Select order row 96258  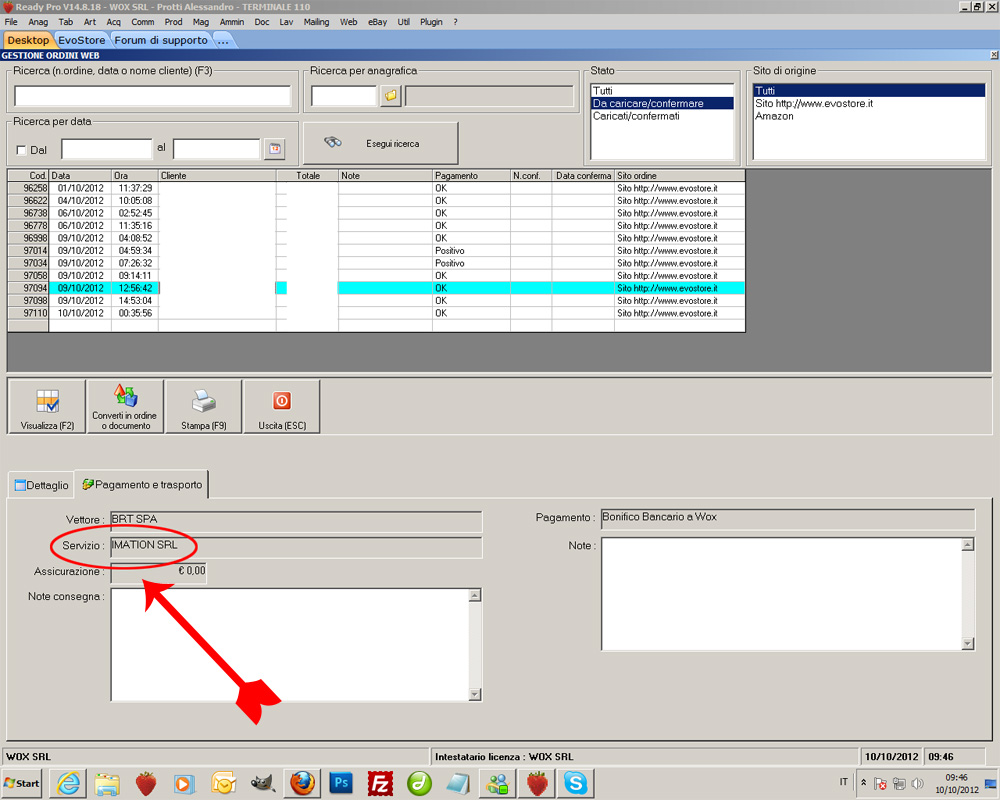click(x=376, y=188)
